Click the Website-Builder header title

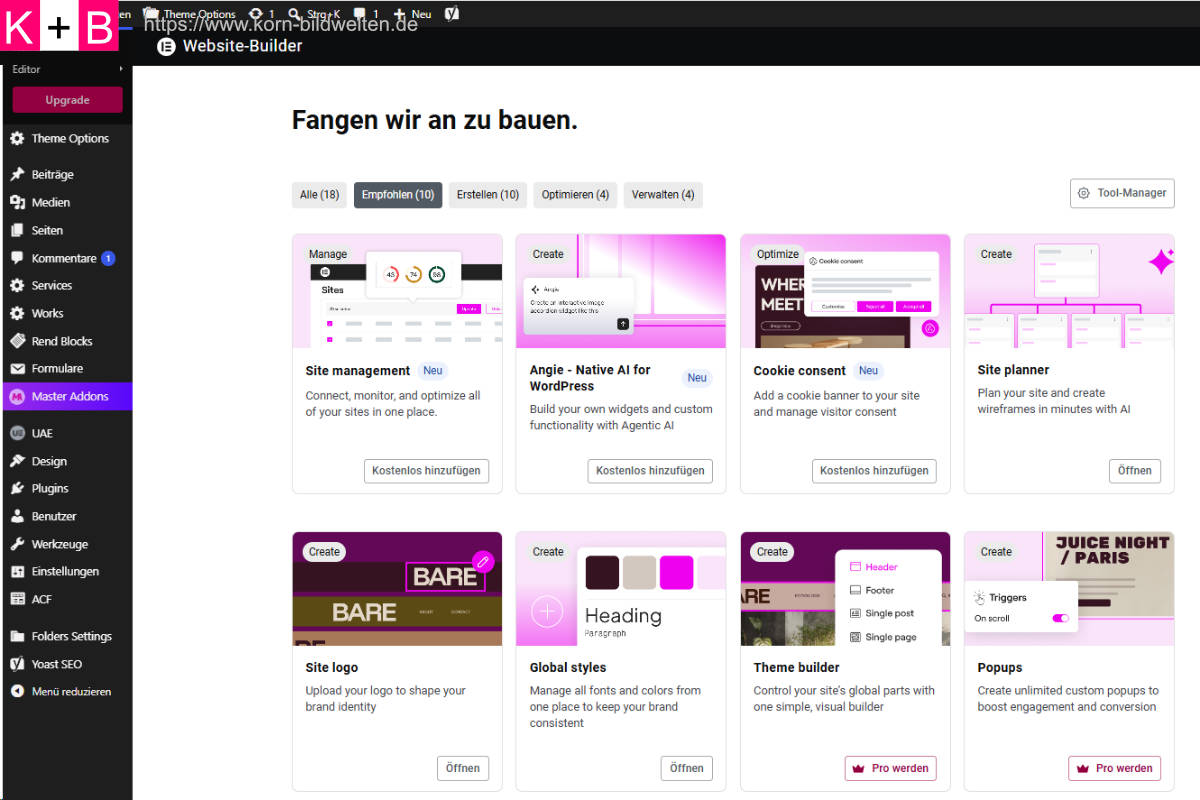click(242, 46)
